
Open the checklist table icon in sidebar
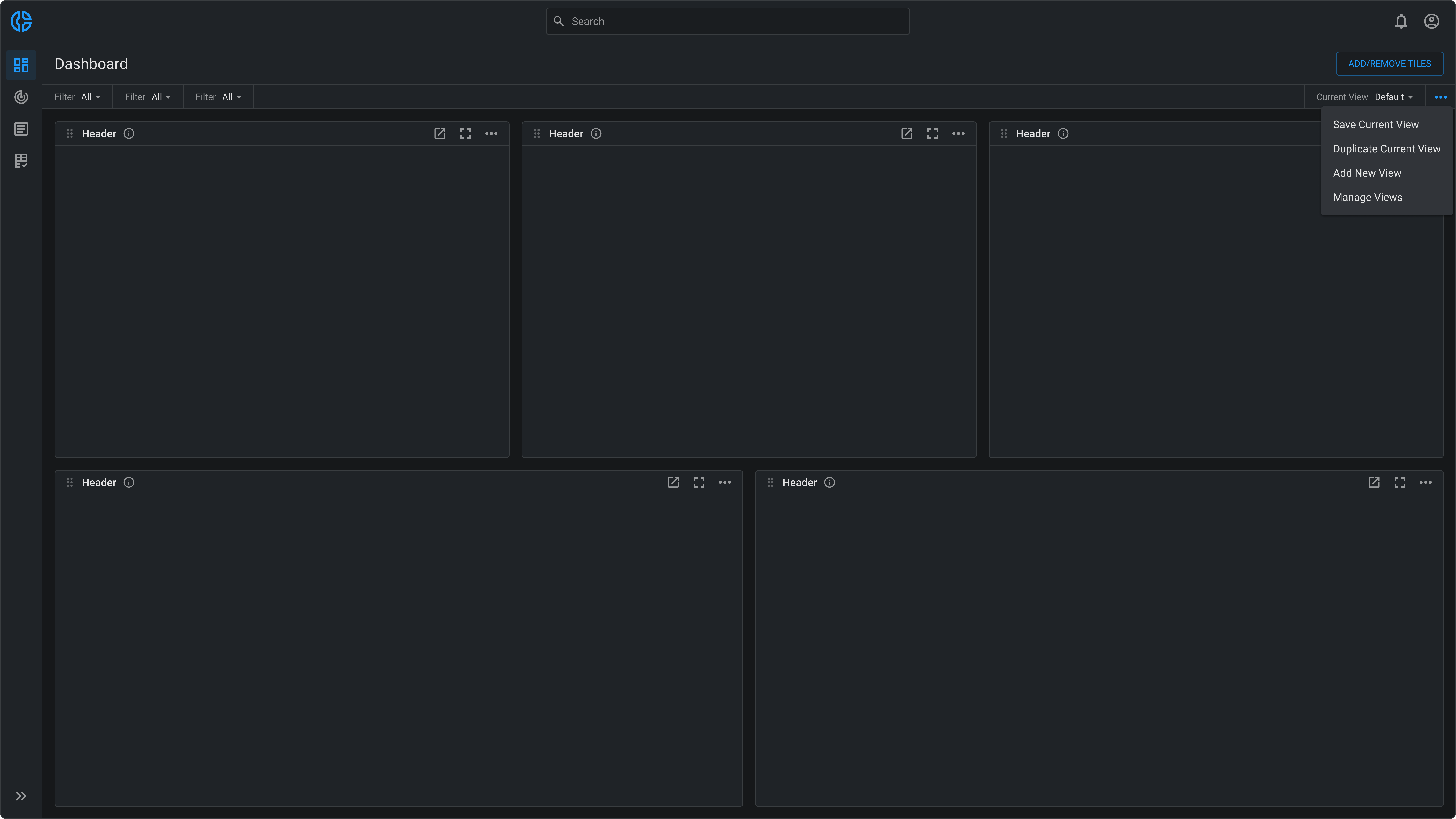pos(21,161)
